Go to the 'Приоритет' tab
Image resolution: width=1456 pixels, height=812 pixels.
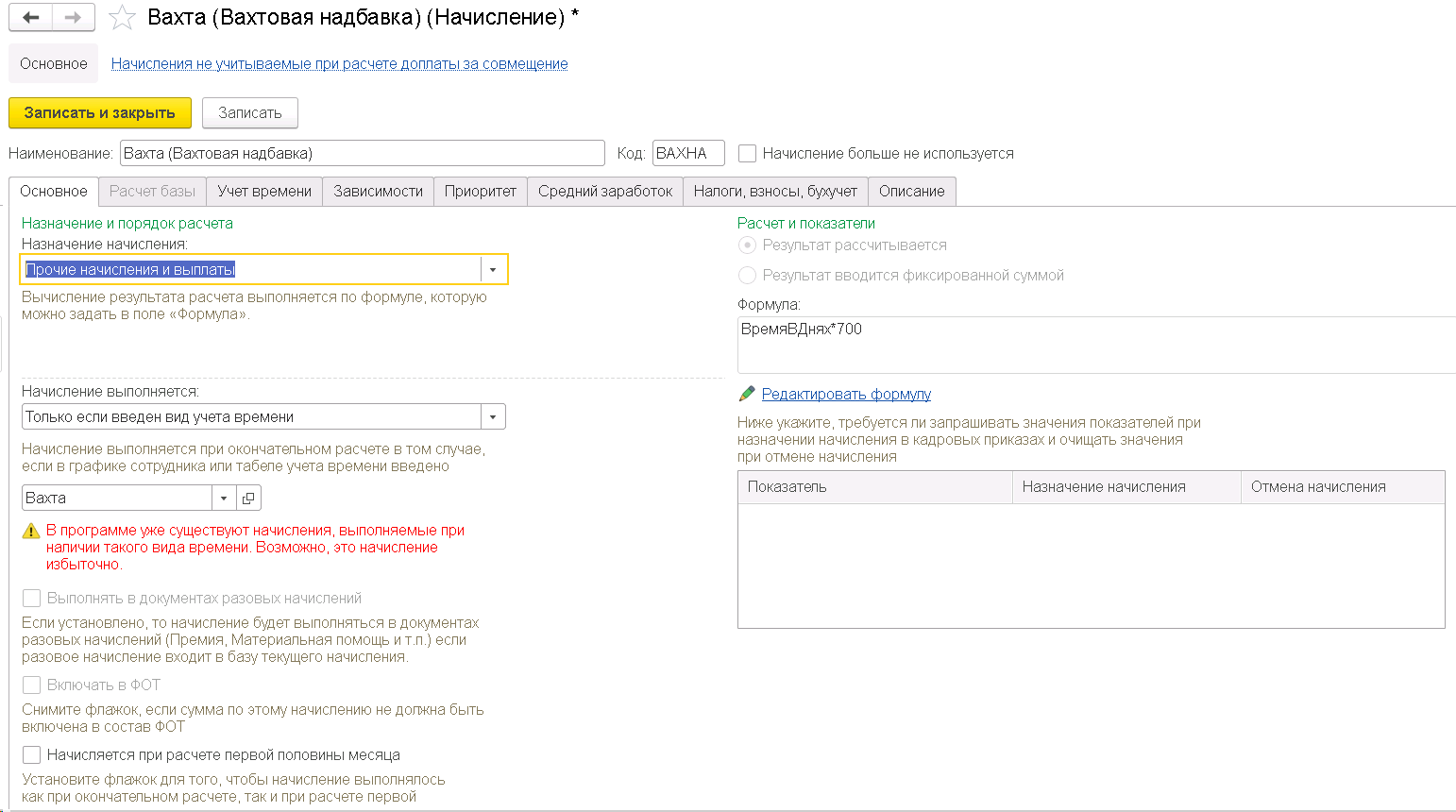pos(481,191)
